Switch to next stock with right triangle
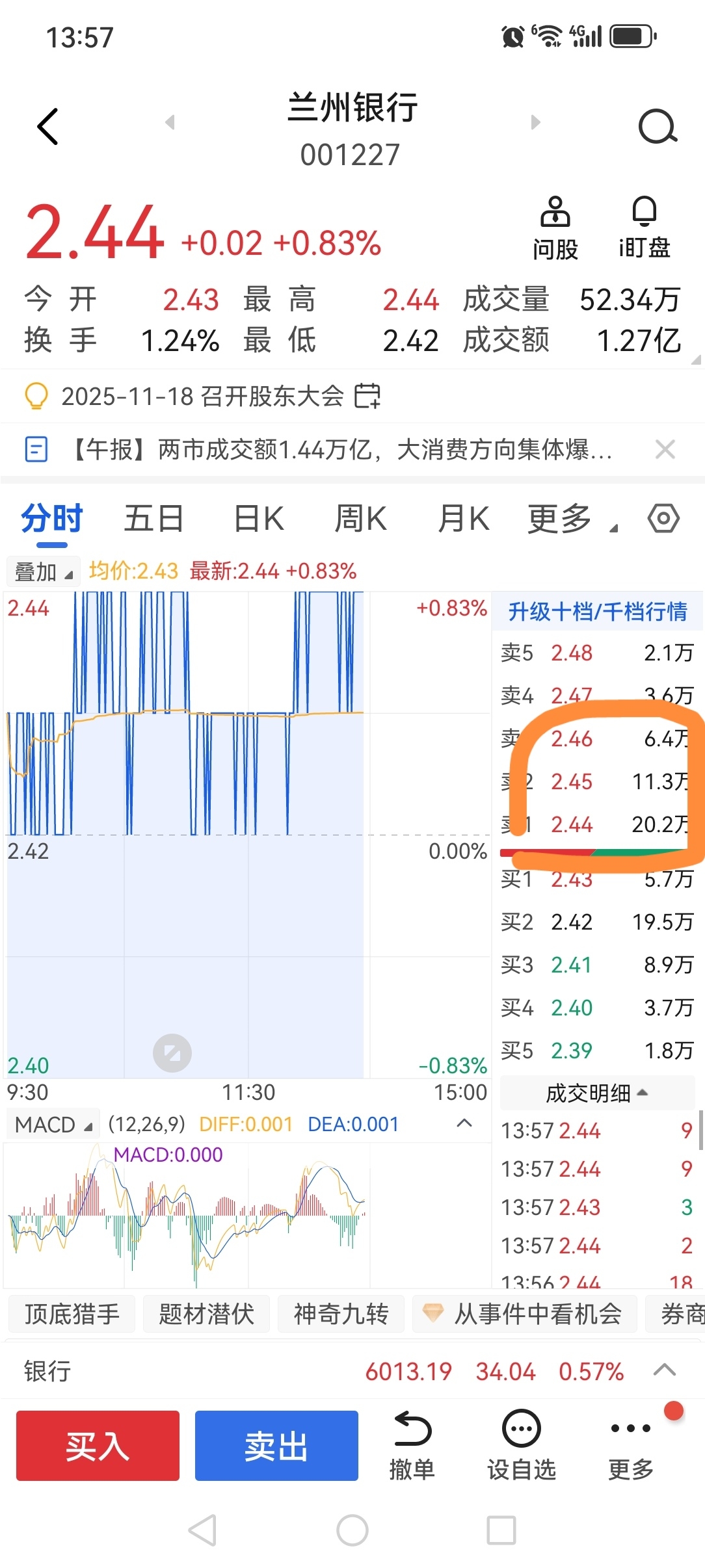The width and height of the screenshot is (705, 1568). tap(535, 122)
